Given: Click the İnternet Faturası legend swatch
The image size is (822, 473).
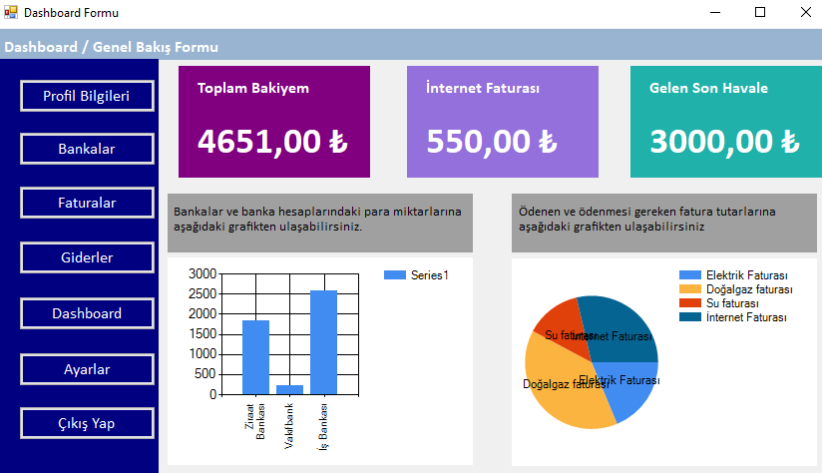Looking at the screenshot, I should [690, 317].
